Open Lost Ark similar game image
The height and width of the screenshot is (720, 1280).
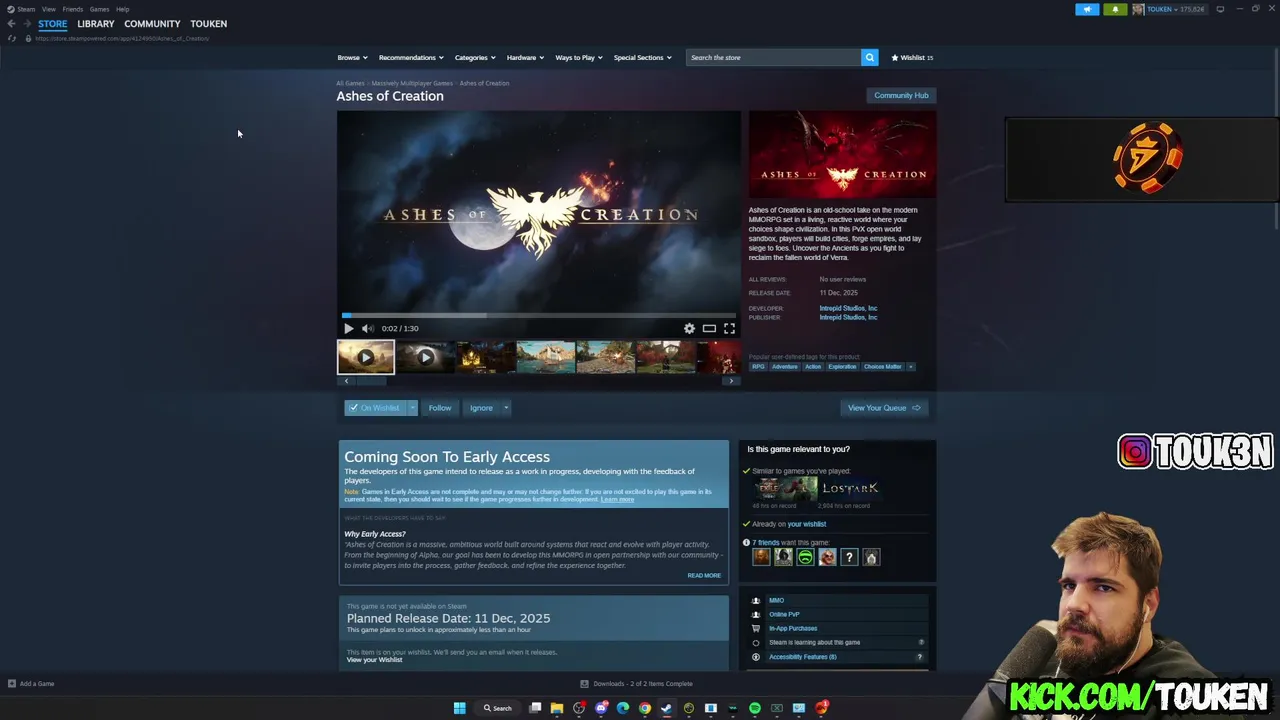click(x=850, y=488)
